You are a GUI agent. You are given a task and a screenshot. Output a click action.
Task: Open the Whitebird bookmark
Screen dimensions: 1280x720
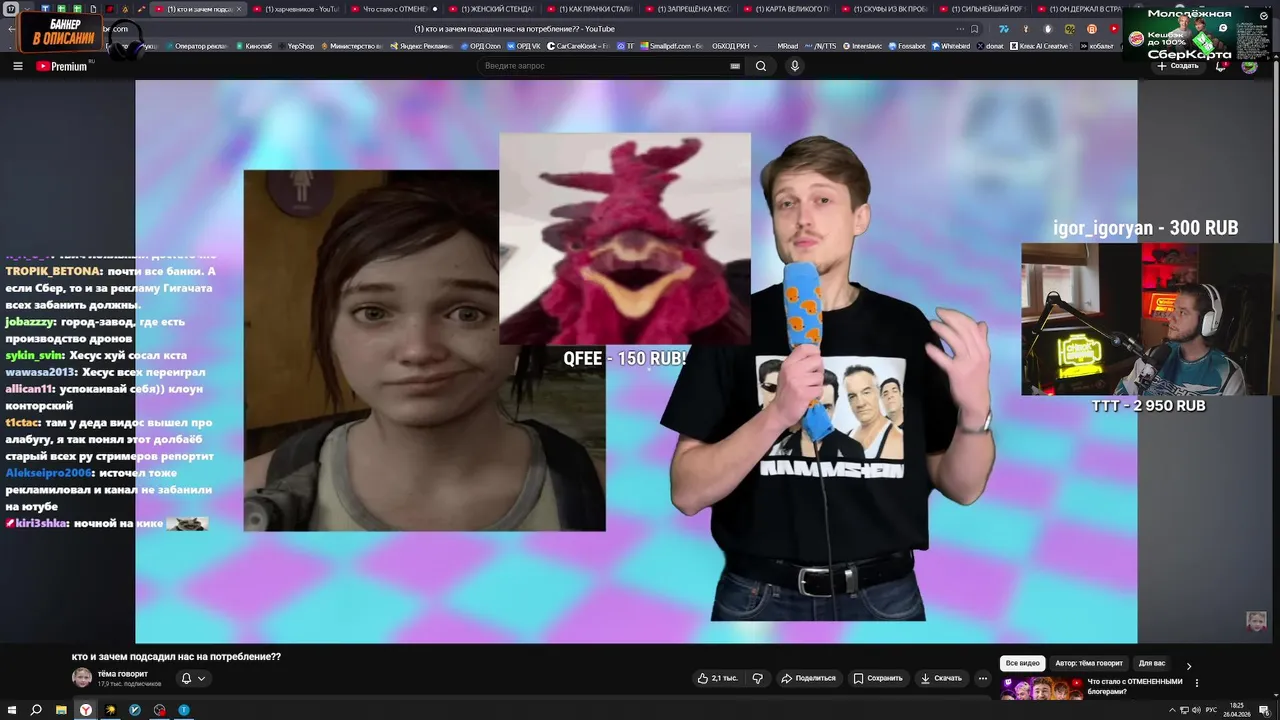[x=951, y=46]
